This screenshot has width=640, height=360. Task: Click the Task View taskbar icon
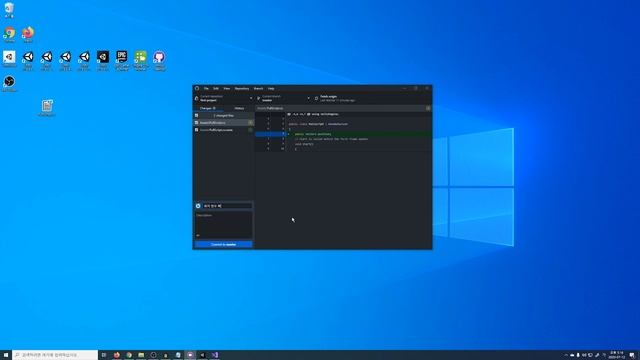104,355
